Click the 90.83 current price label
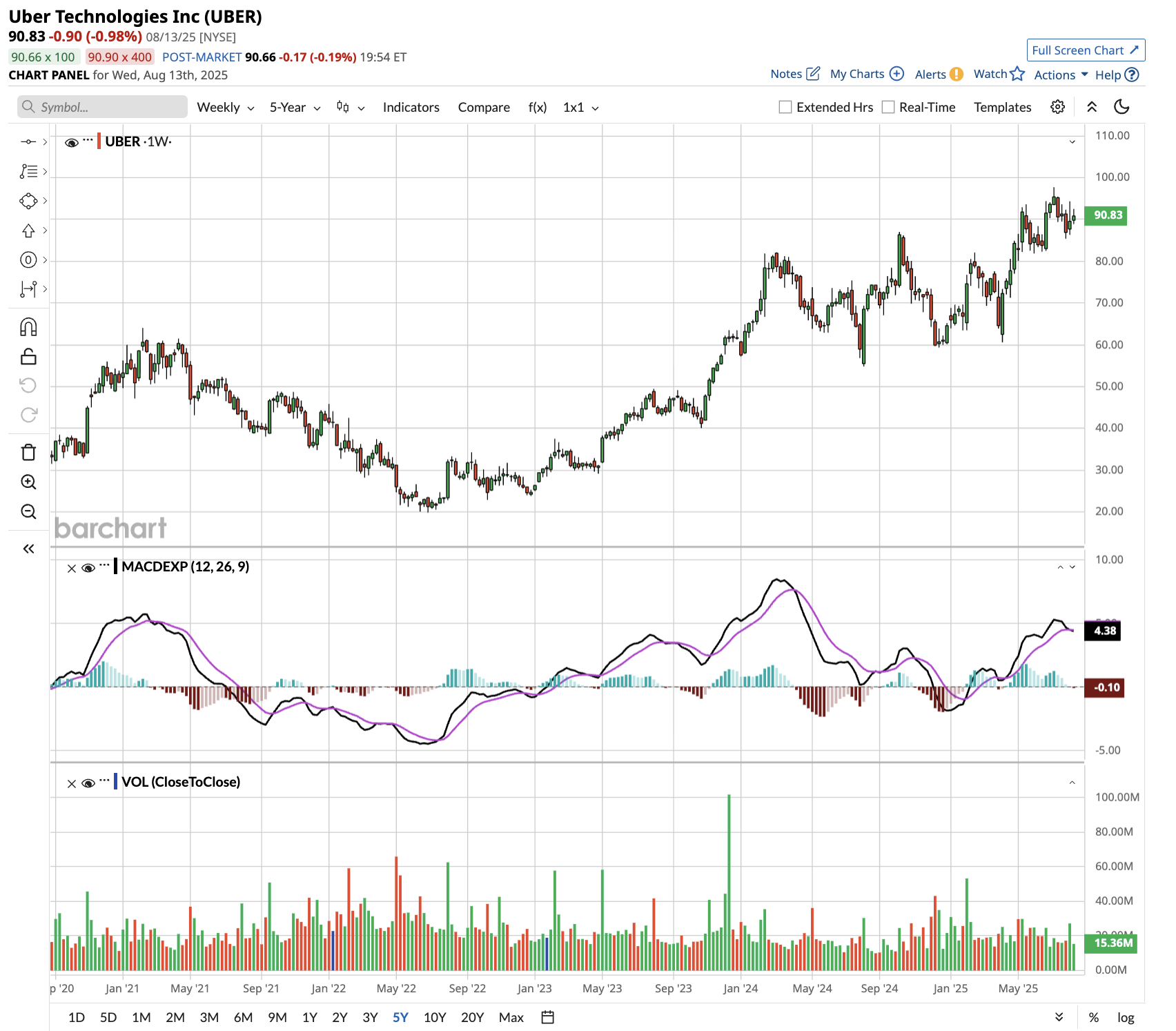This screenshot has height=1031, width=1176. (1106, 215)
